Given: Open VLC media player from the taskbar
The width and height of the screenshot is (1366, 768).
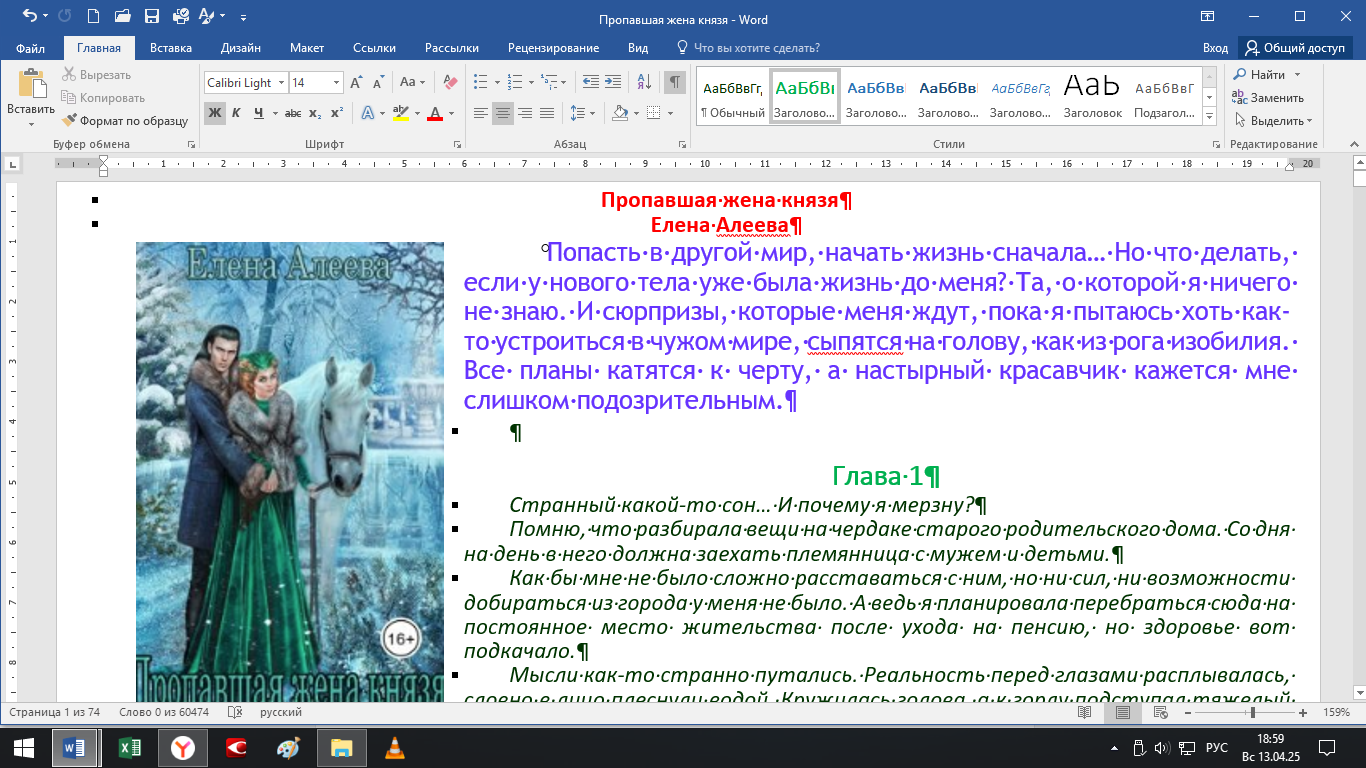Looking at the screenshot, I should click(396, 747).
